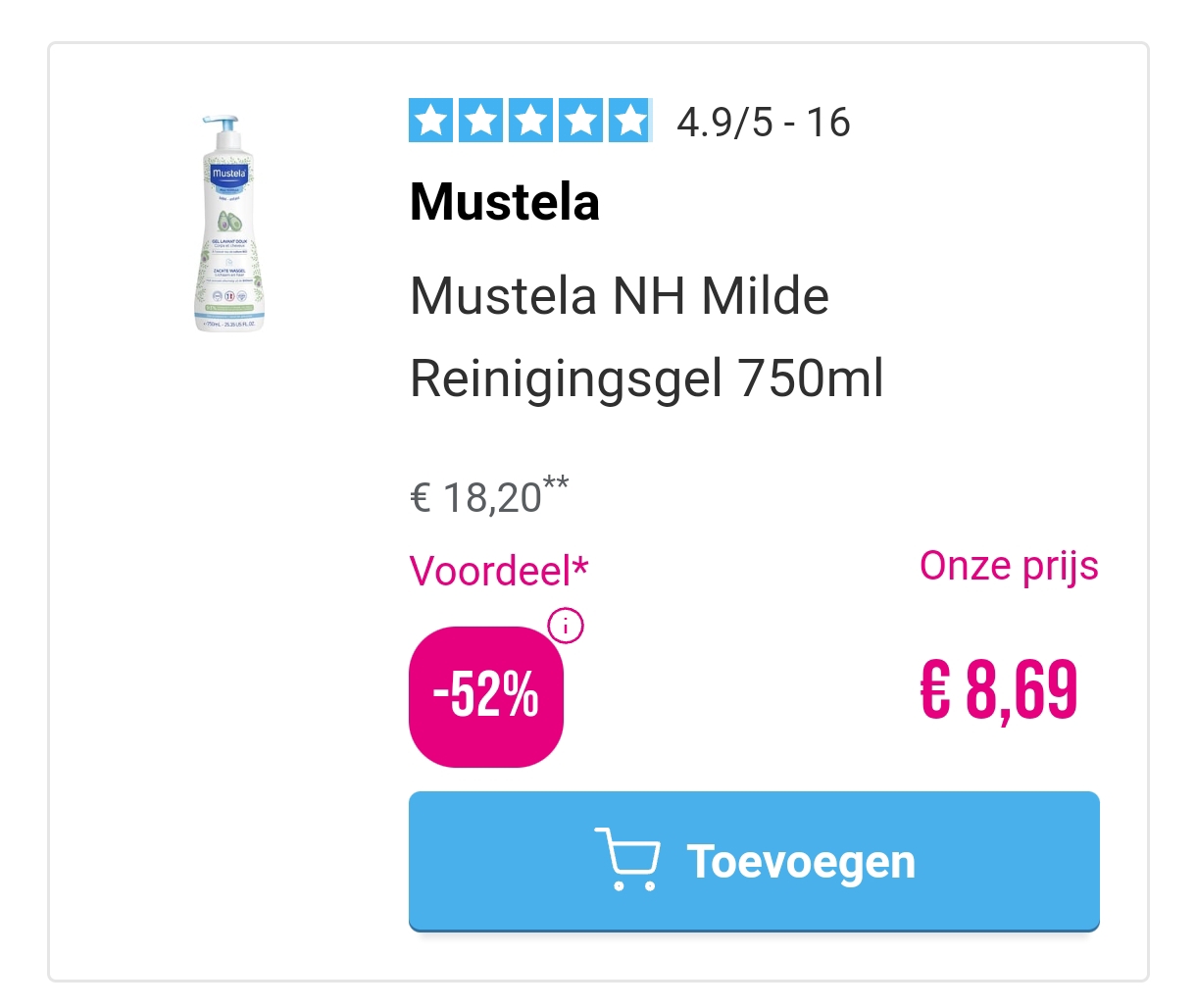
Task: Open the 4.9/5 - 16 reviews score
Action: (763, 123)
